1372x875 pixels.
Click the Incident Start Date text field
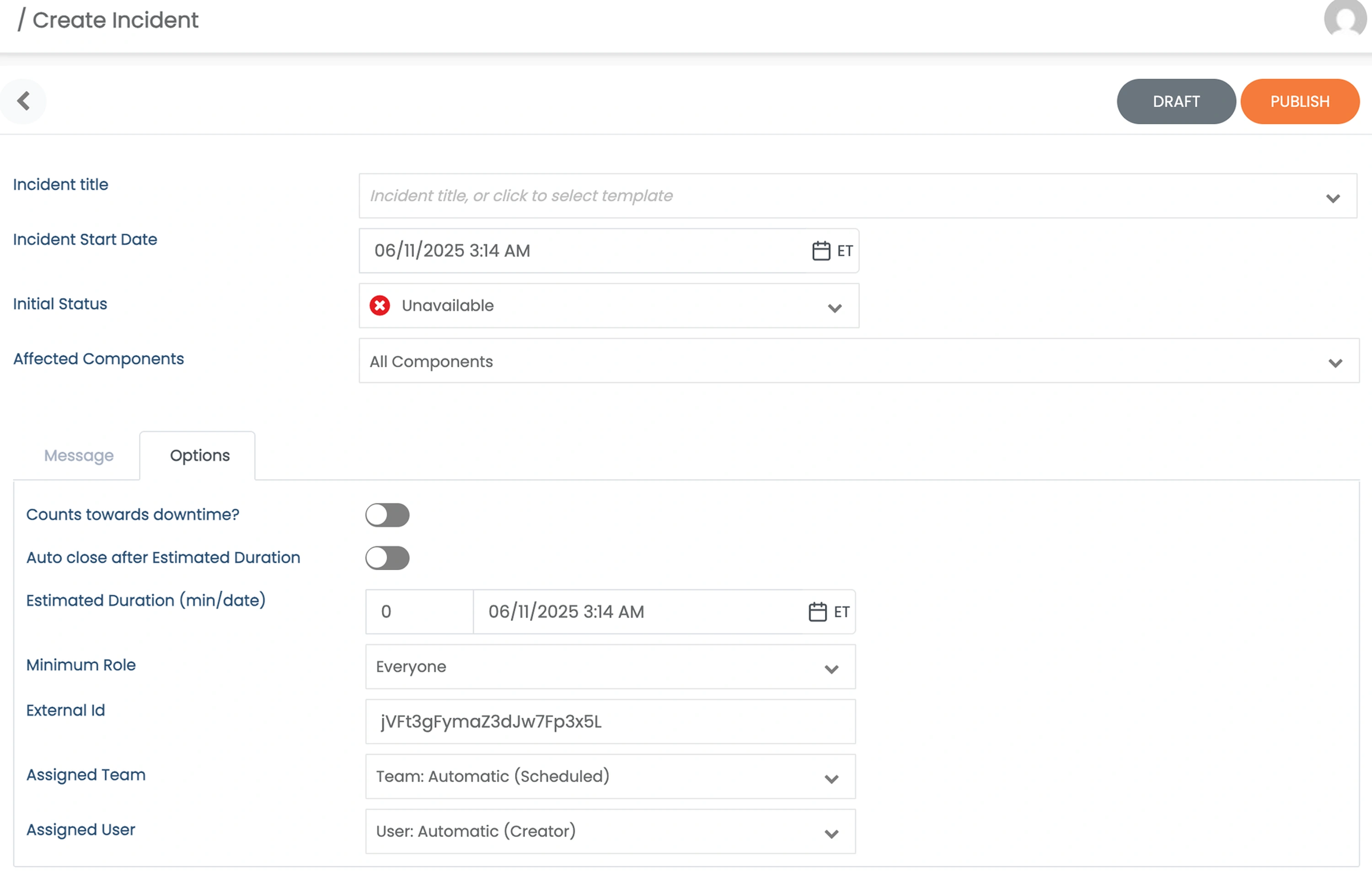tap(581, 251)
